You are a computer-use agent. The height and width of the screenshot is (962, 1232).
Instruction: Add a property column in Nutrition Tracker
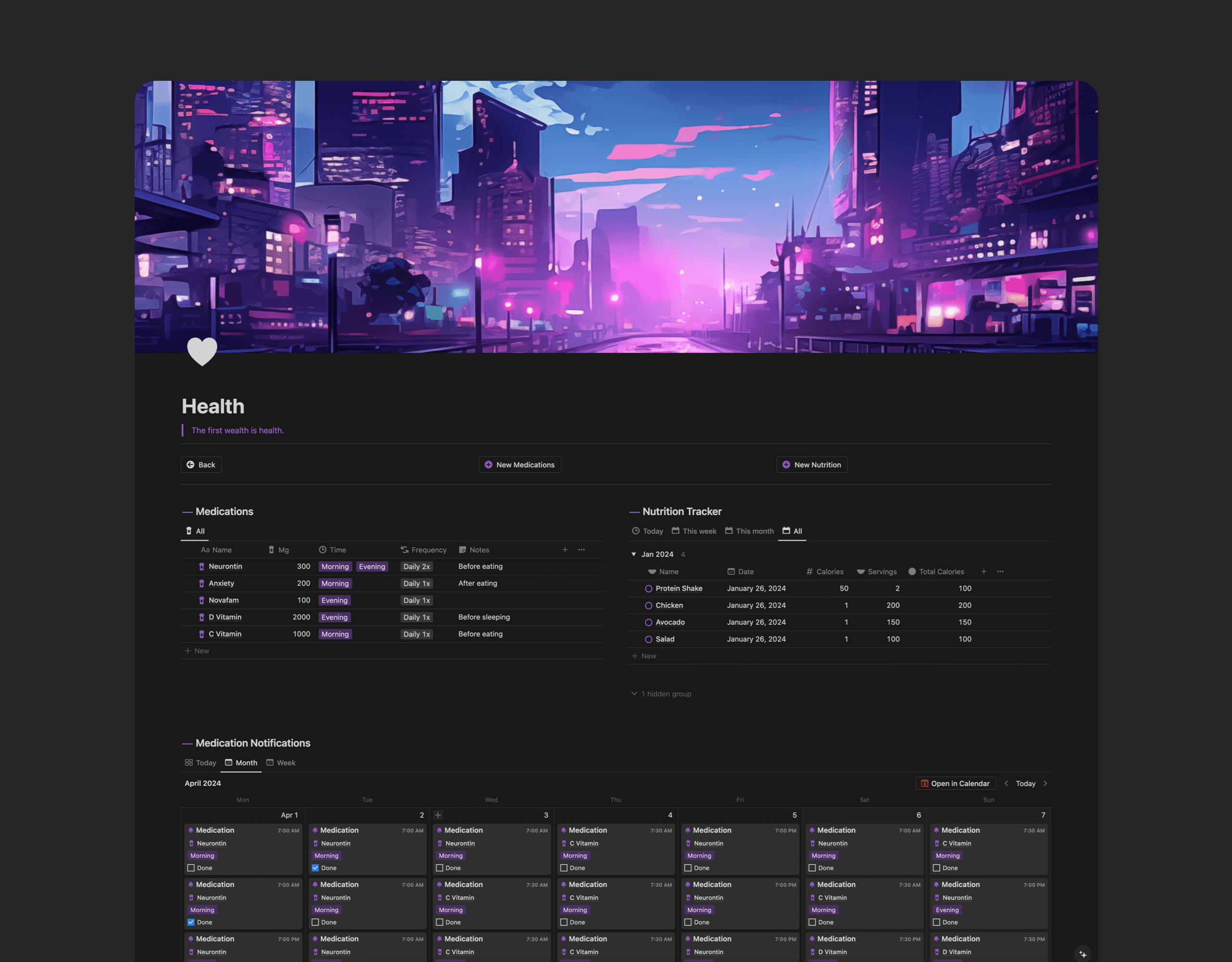click(984, 572)
